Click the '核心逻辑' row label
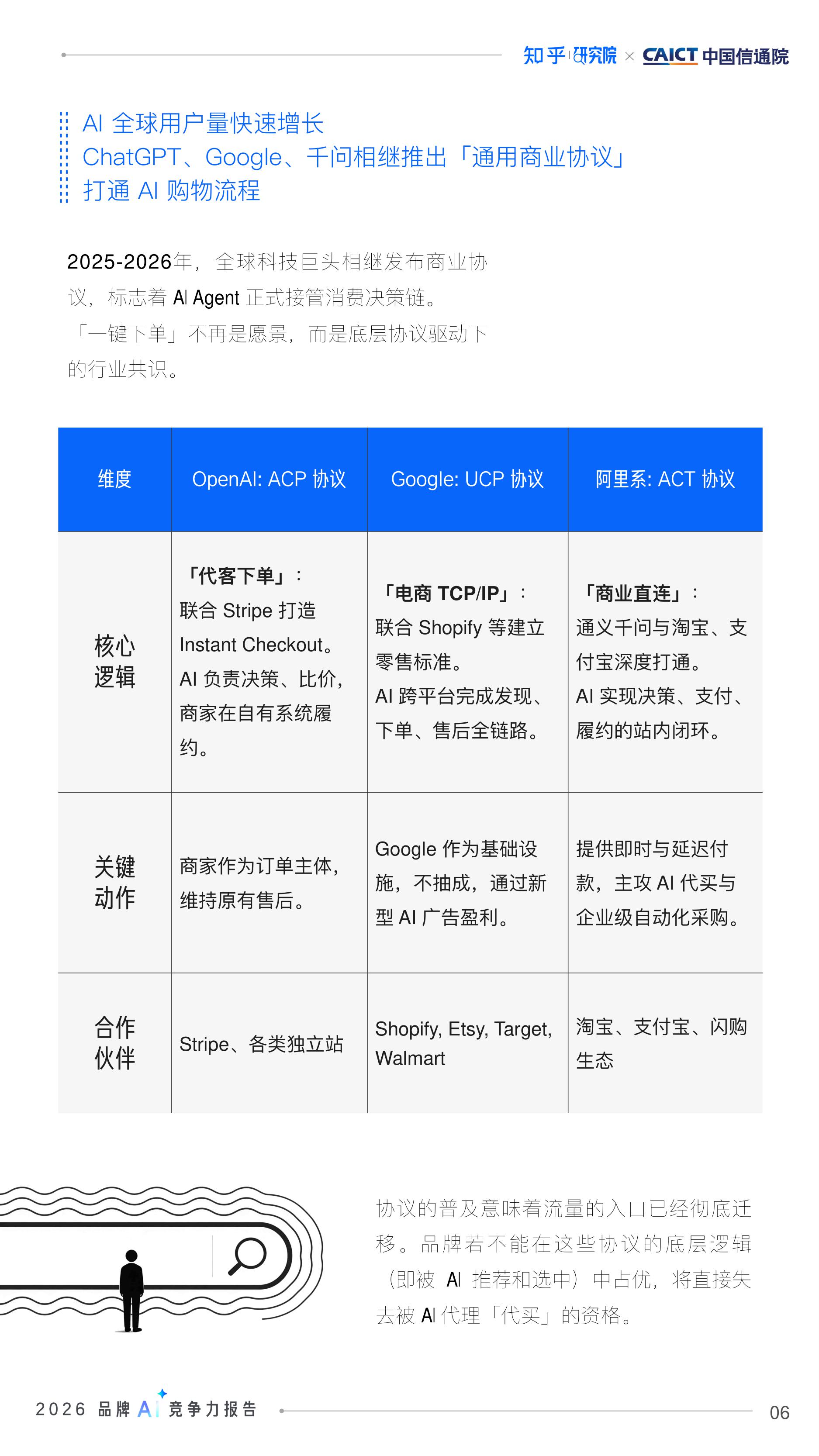 (115, 661)
